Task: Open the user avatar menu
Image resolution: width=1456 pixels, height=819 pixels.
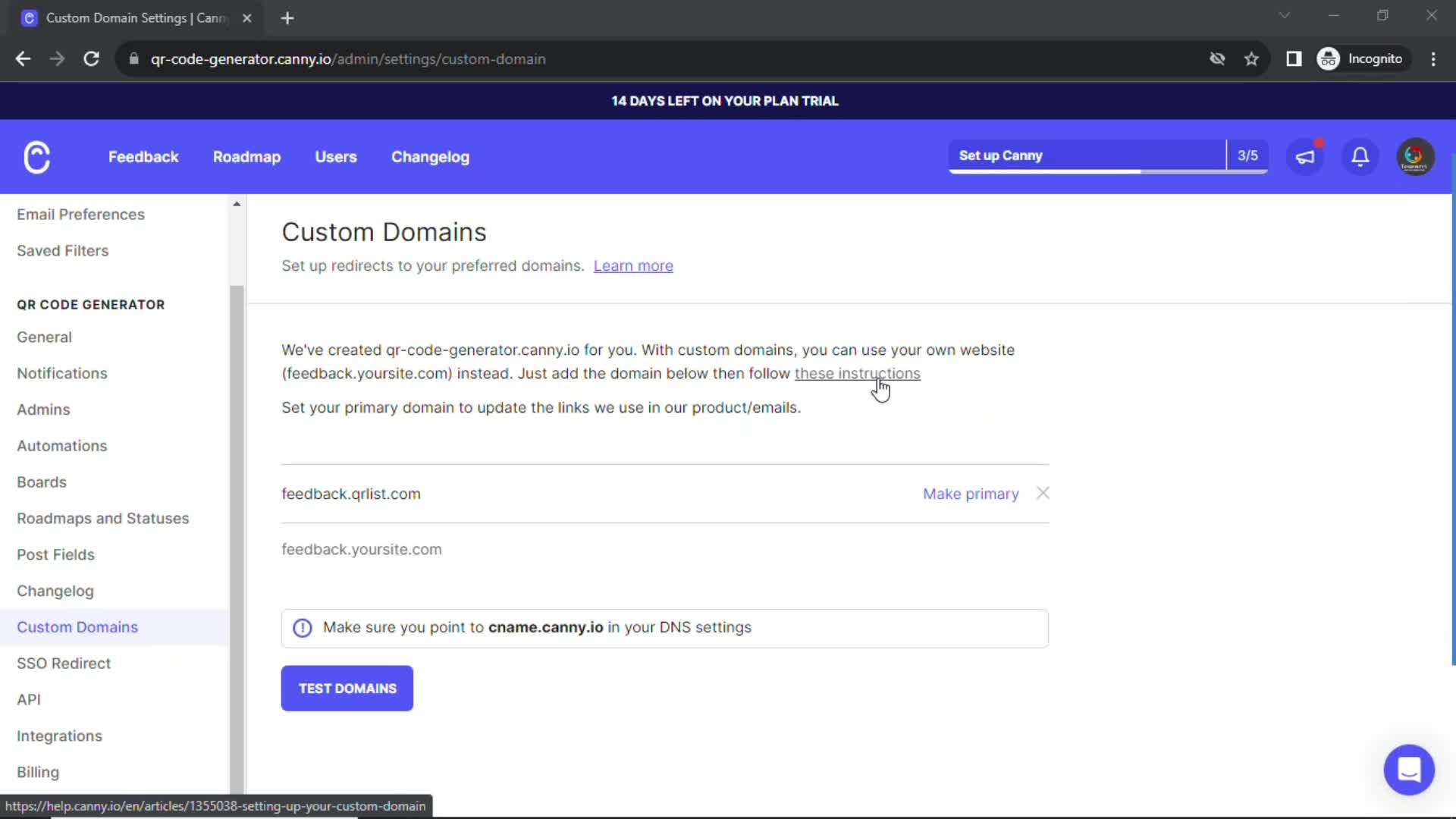Action: 1415,157
